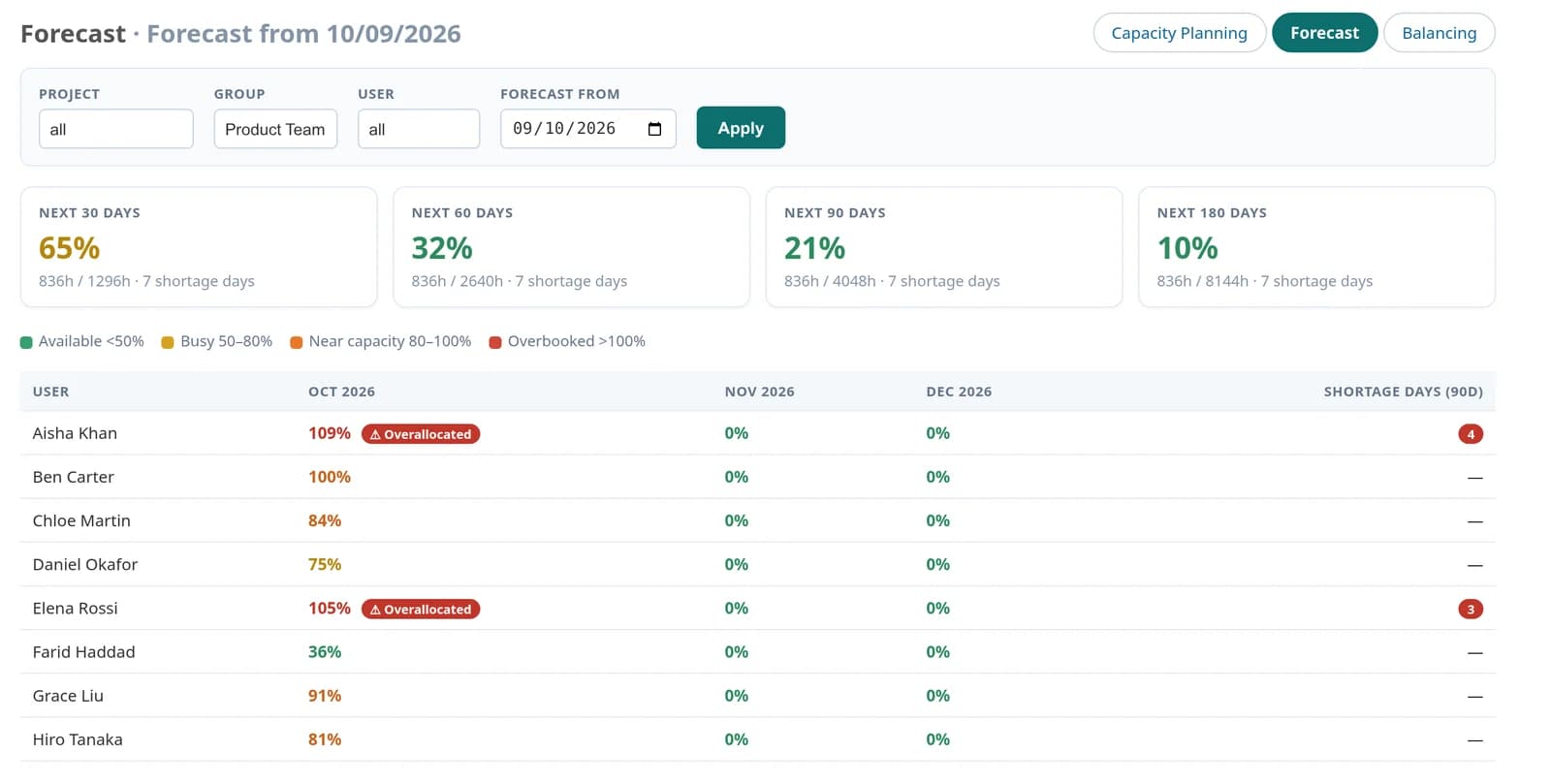Click Ben Carter's 100% October value
The image size is (1551, 784).
[x=330, y=477]
